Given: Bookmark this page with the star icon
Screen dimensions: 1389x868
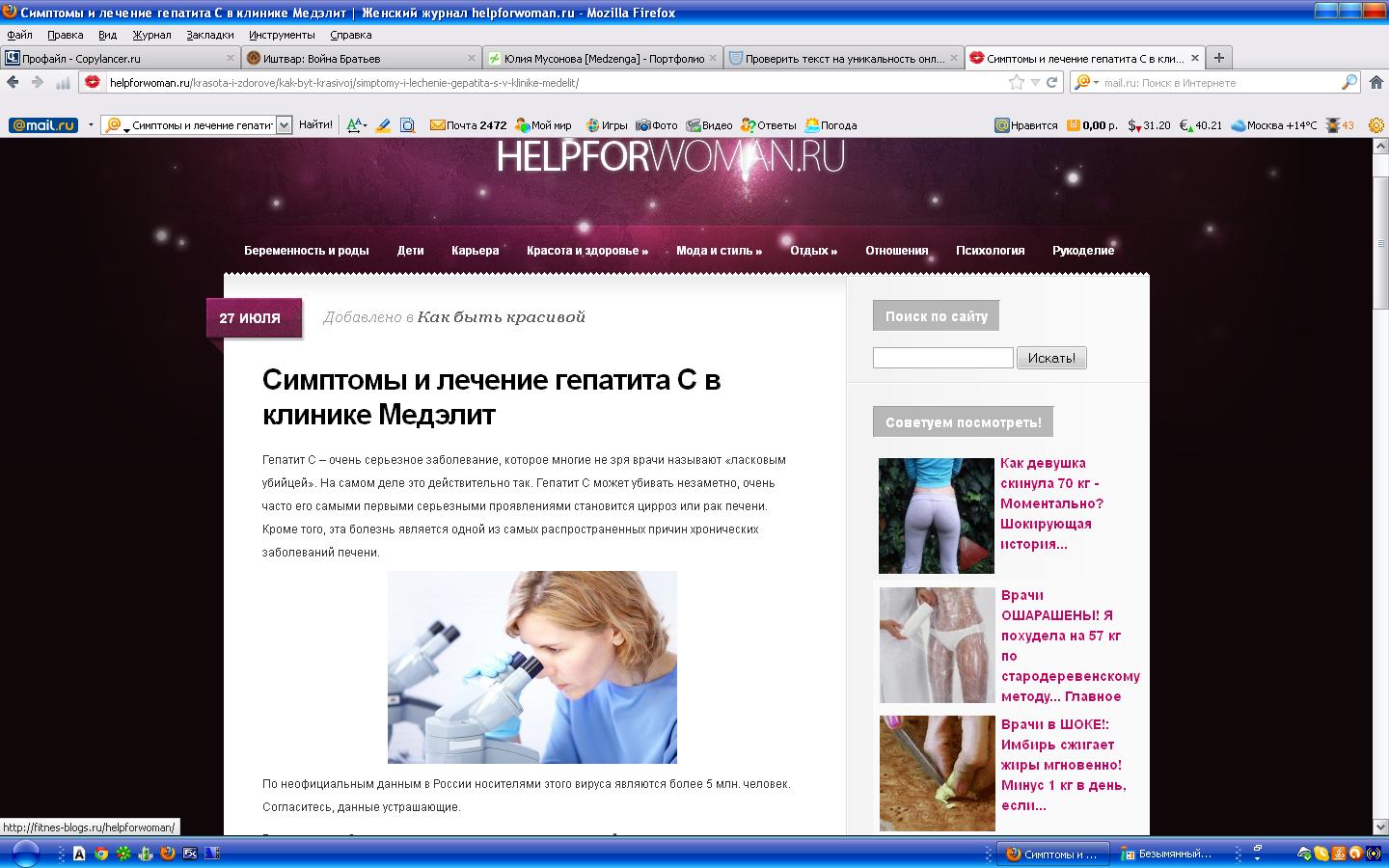Looking at the screenshot, I should tap(1017, 83).
